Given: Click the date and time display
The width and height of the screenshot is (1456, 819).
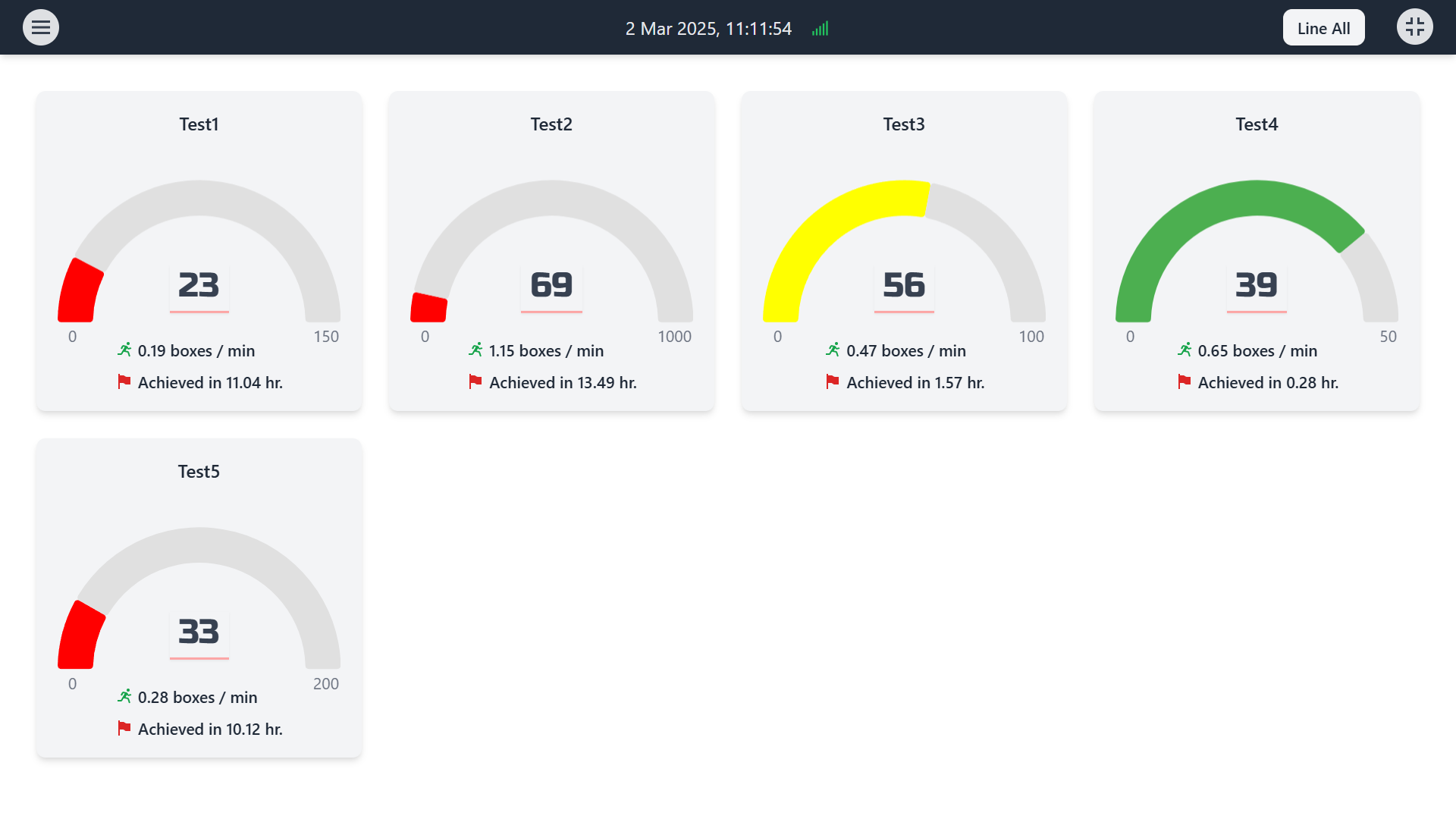Looking at the screenshot, I should (x=708, y=29).
